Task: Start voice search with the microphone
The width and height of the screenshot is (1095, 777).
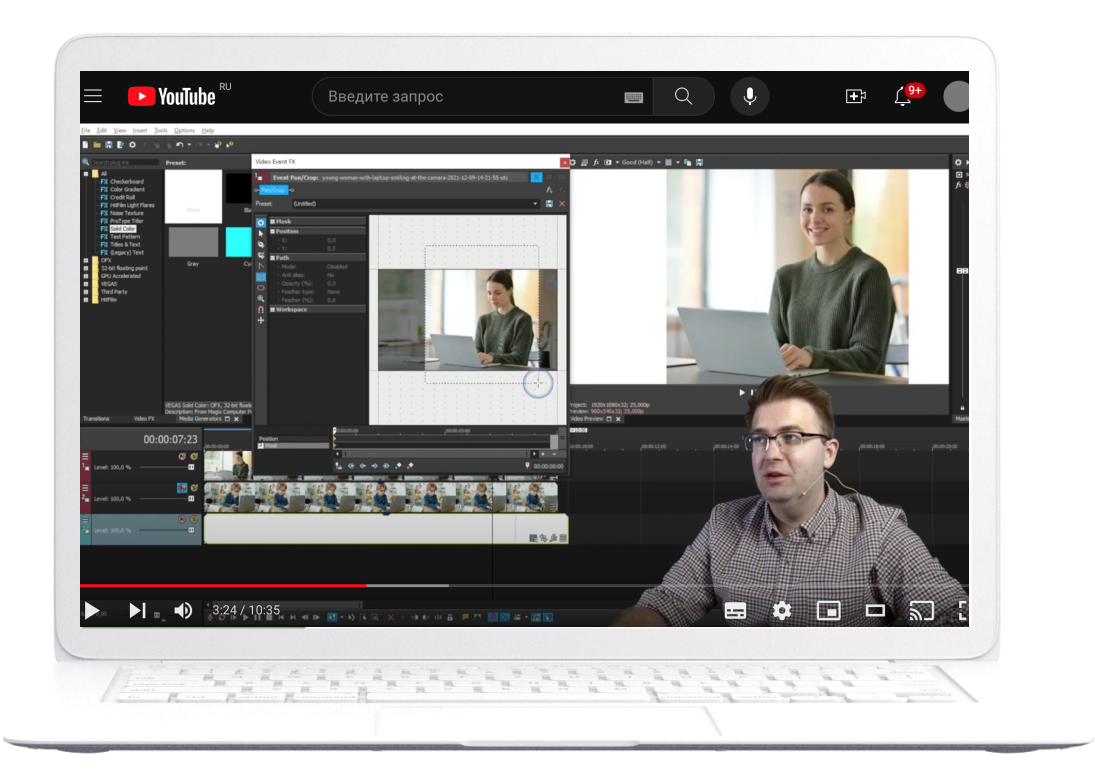Action: [x=749, y=96]
